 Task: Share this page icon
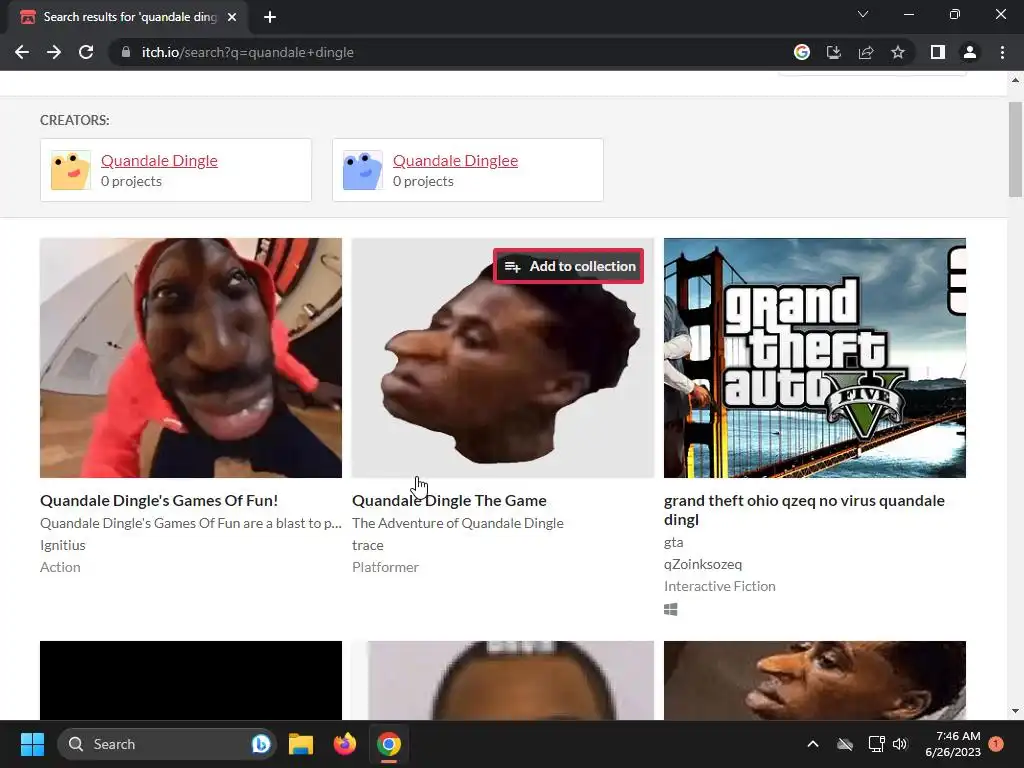[x=866, y=52]
